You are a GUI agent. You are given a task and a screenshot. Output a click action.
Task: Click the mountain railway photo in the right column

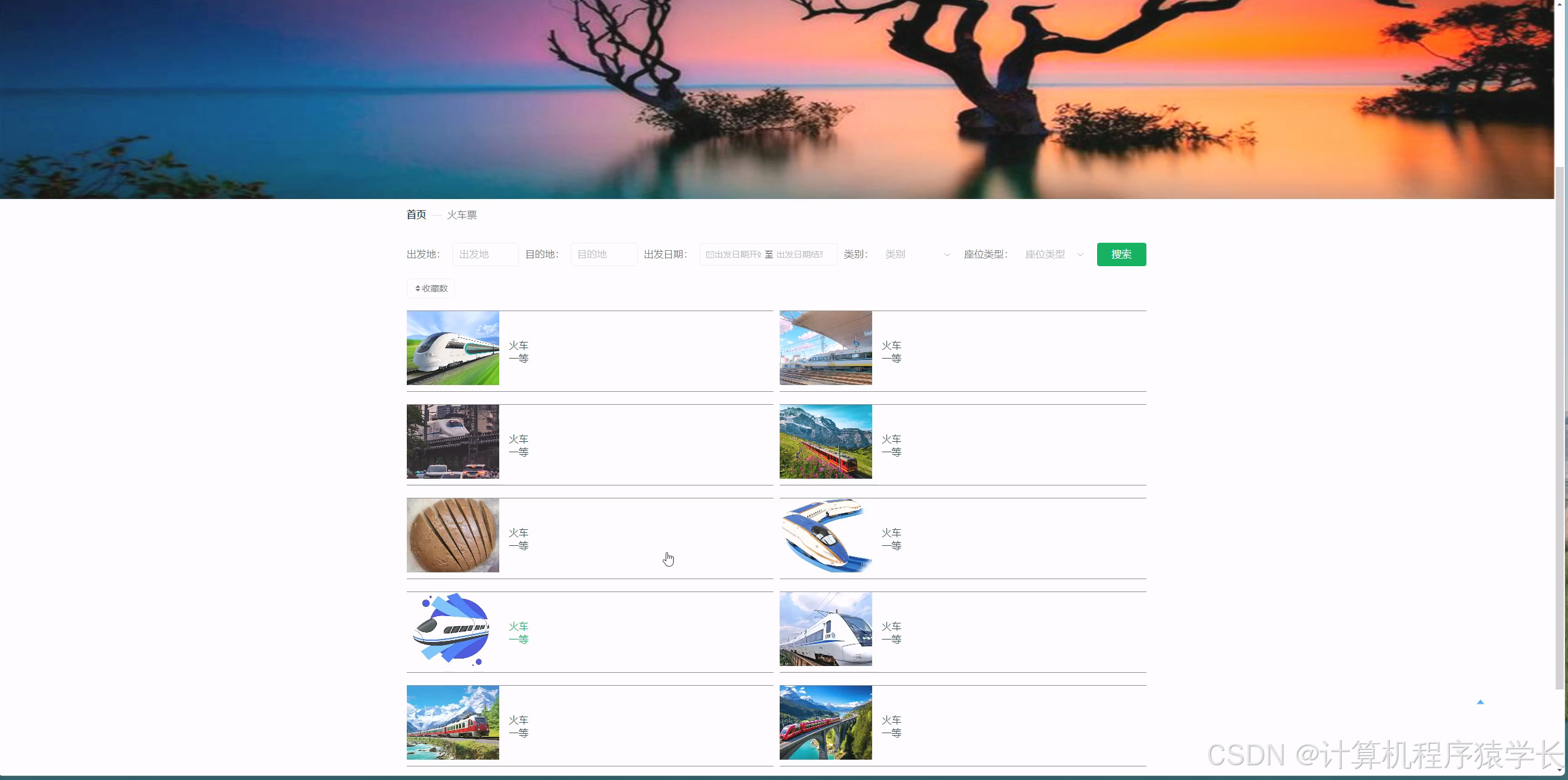click(x=825, y=441)
